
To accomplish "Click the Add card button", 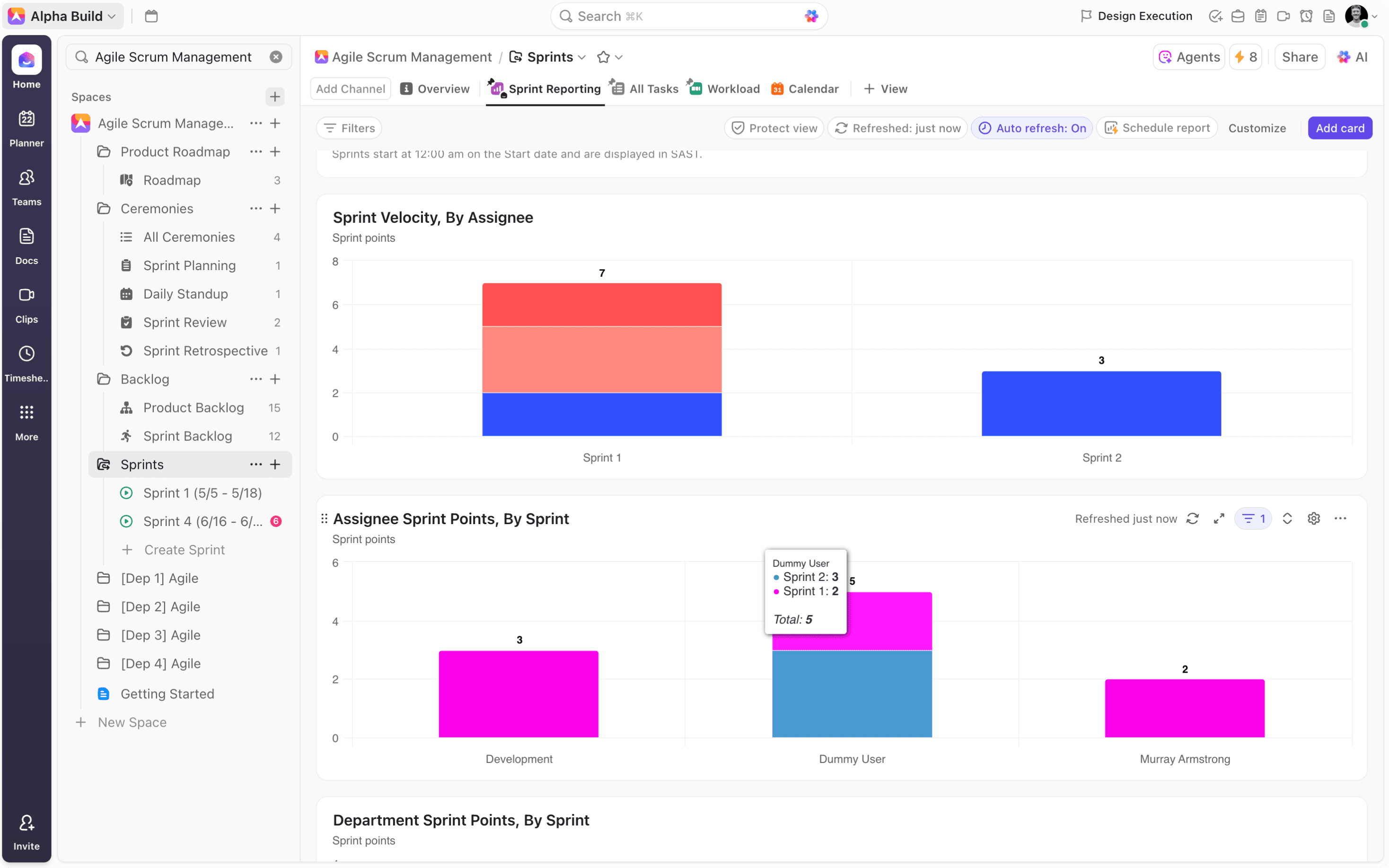I will coord(1340,128).
